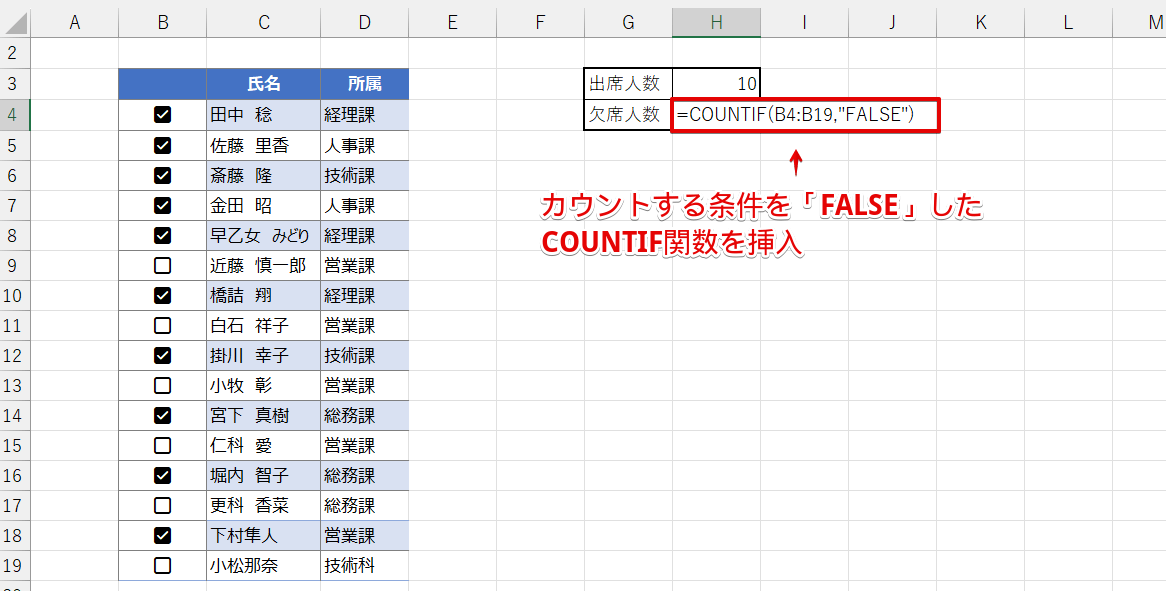Select the name cell 掛川 幸子
Screen dimensions: 1166x591
[x=264, y=355]
